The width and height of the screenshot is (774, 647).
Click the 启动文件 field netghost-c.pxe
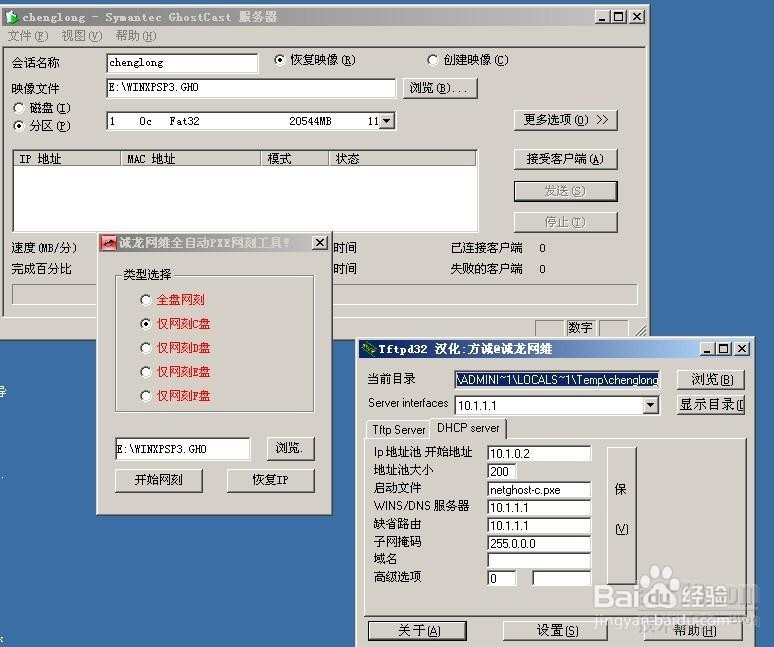pyautogui.click(x=539, y=490)
